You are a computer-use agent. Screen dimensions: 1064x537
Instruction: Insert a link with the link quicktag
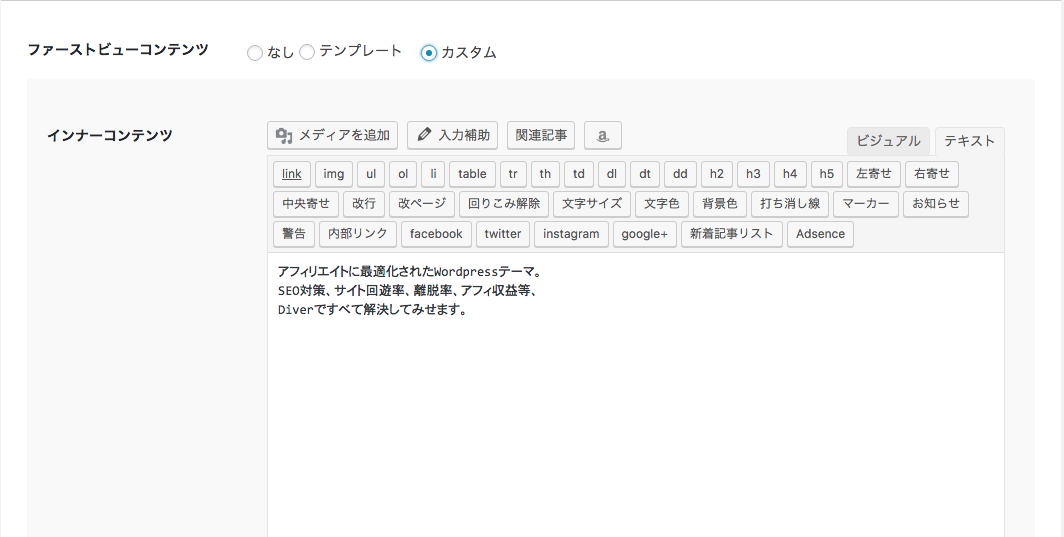click(x=292, y=174)
